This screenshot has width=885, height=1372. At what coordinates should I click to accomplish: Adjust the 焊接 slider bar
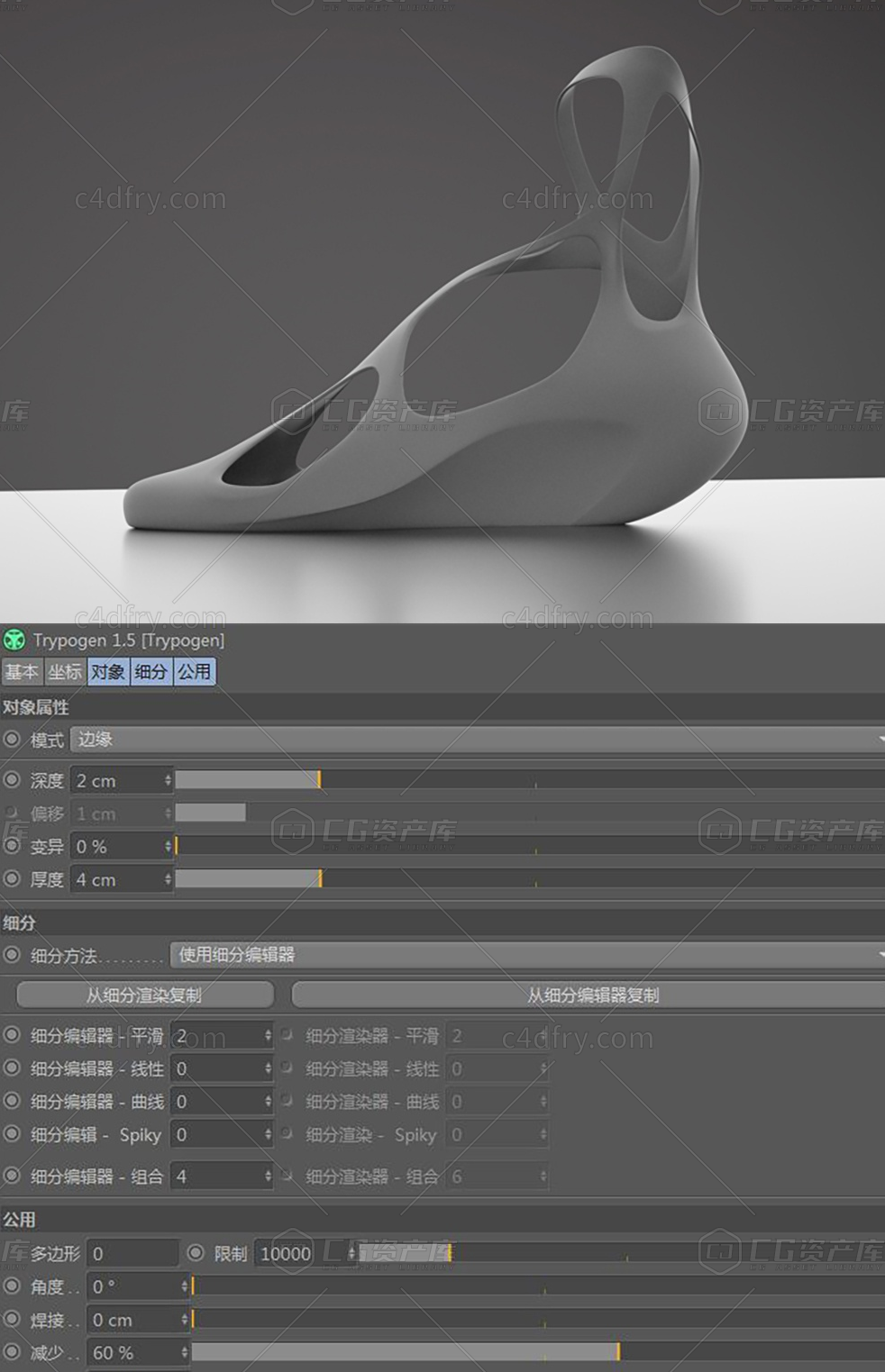point(538,1319)
